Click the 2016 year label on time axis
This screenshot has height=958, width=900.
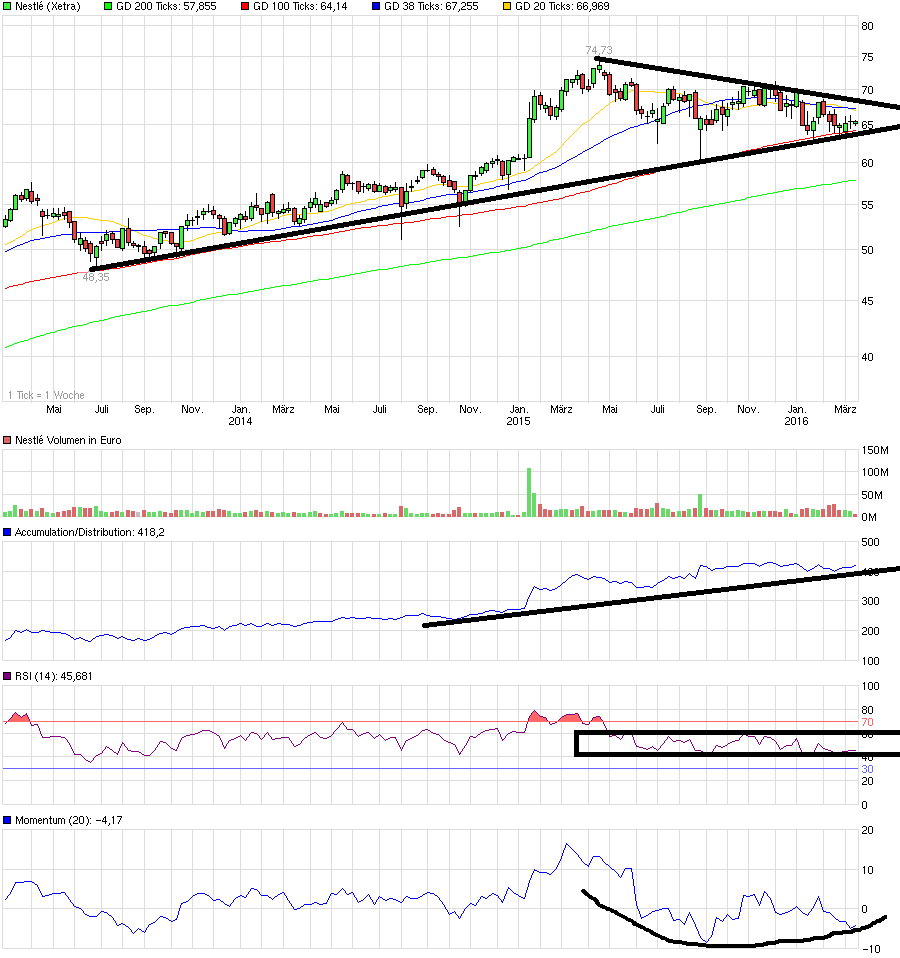(x=796, y=421)
